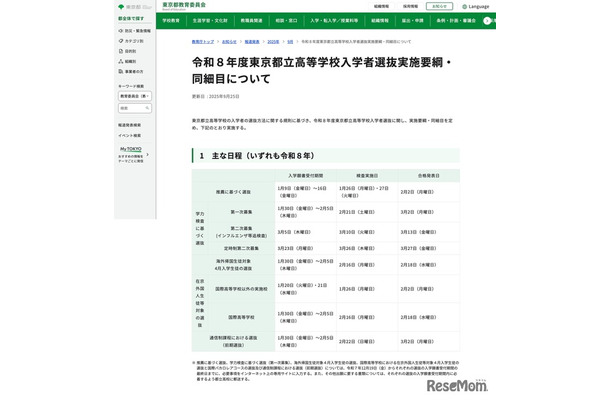This screenshot has height=400, width=610.
Task: Click the キーワード検索 sidebar label
Action: click(131, 86)
